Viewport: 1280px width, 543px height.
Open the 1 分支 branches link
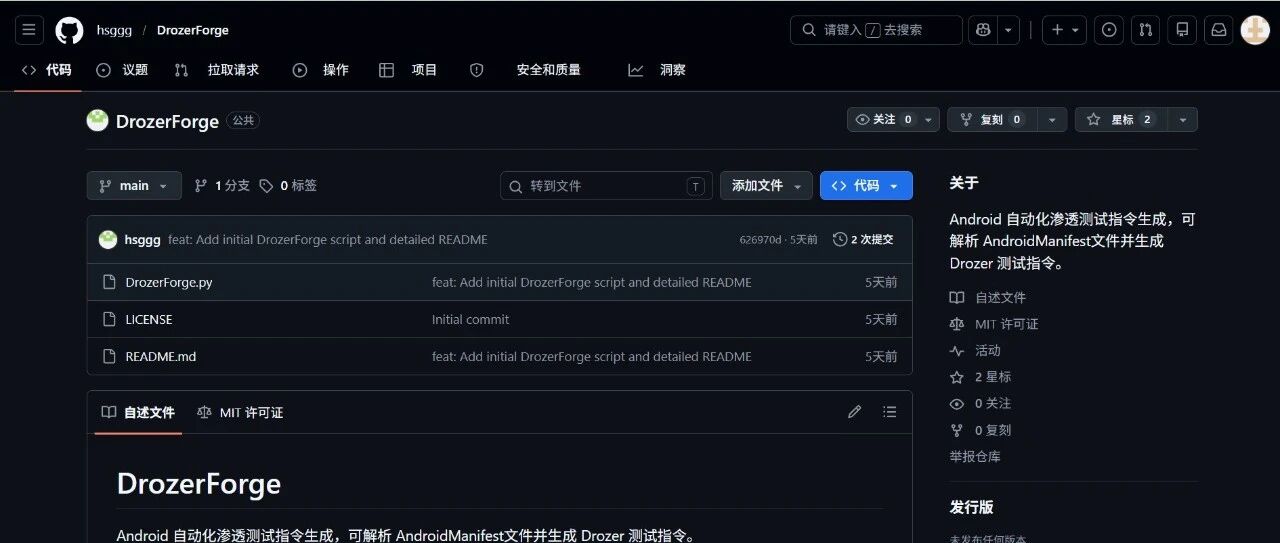pyautogui.click(x=222, y=186)
